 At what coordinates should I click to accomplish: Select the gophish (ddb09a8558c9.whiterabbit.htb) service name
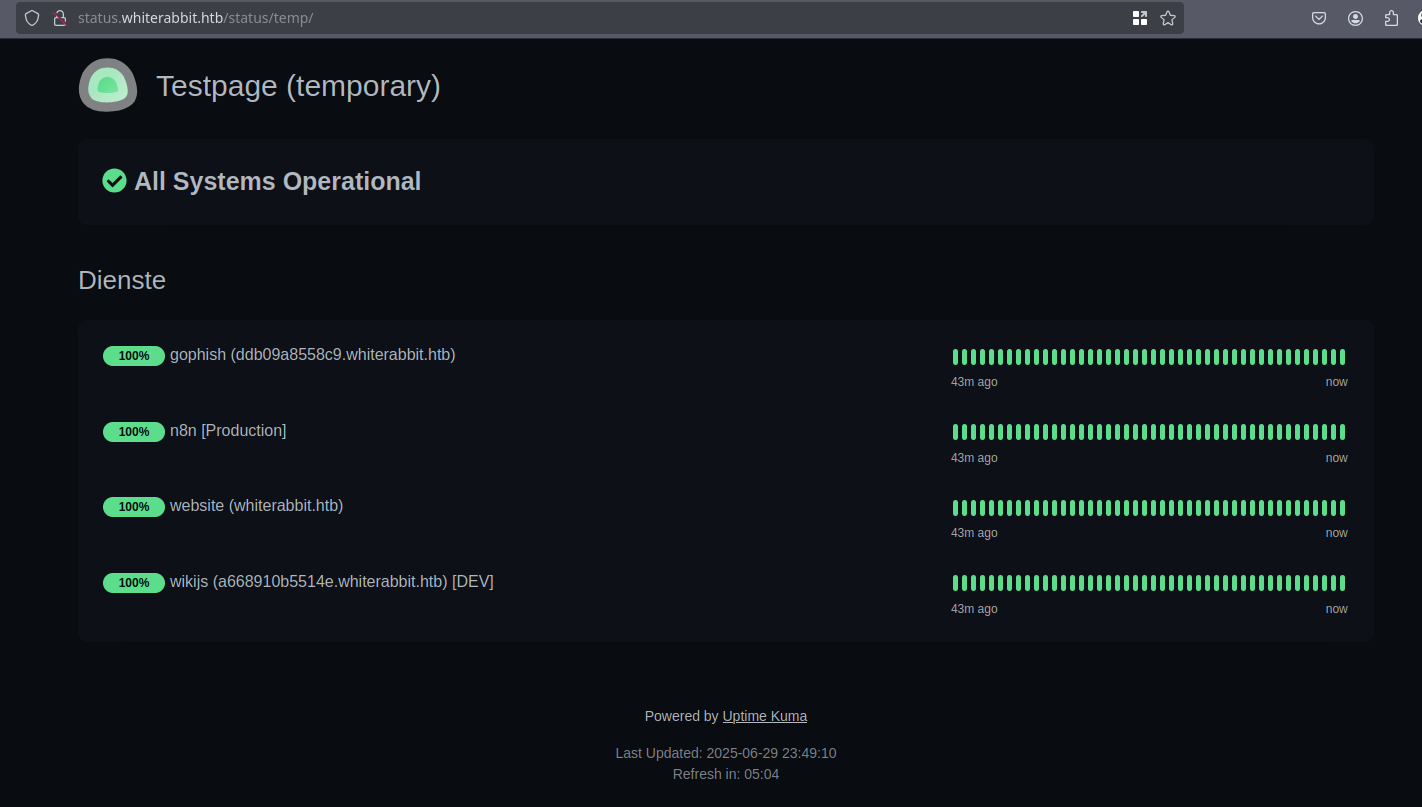click(x=312, y=355)
